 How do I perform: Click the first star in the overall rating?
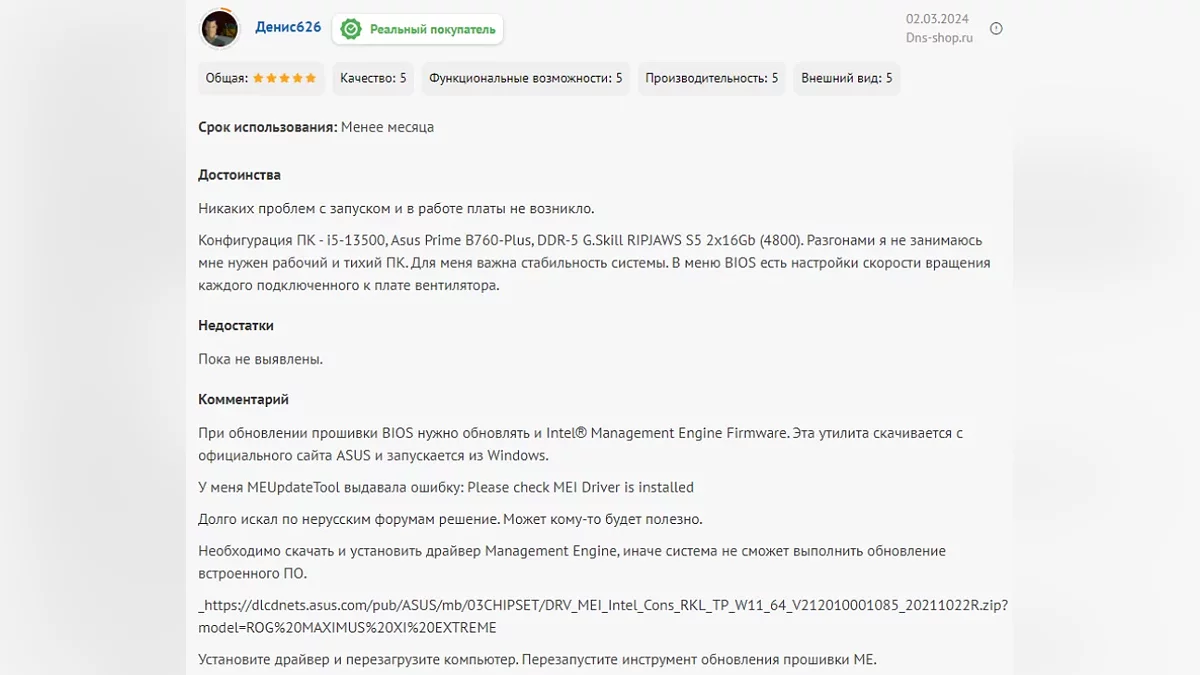click(258, 78)
